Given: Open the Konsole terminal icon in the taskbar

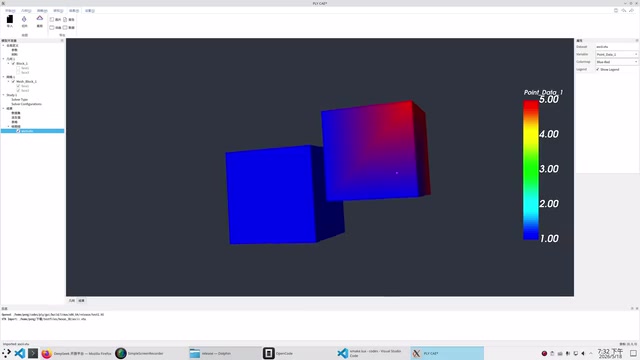Looking at the screenshot, I should click(33, 353).
